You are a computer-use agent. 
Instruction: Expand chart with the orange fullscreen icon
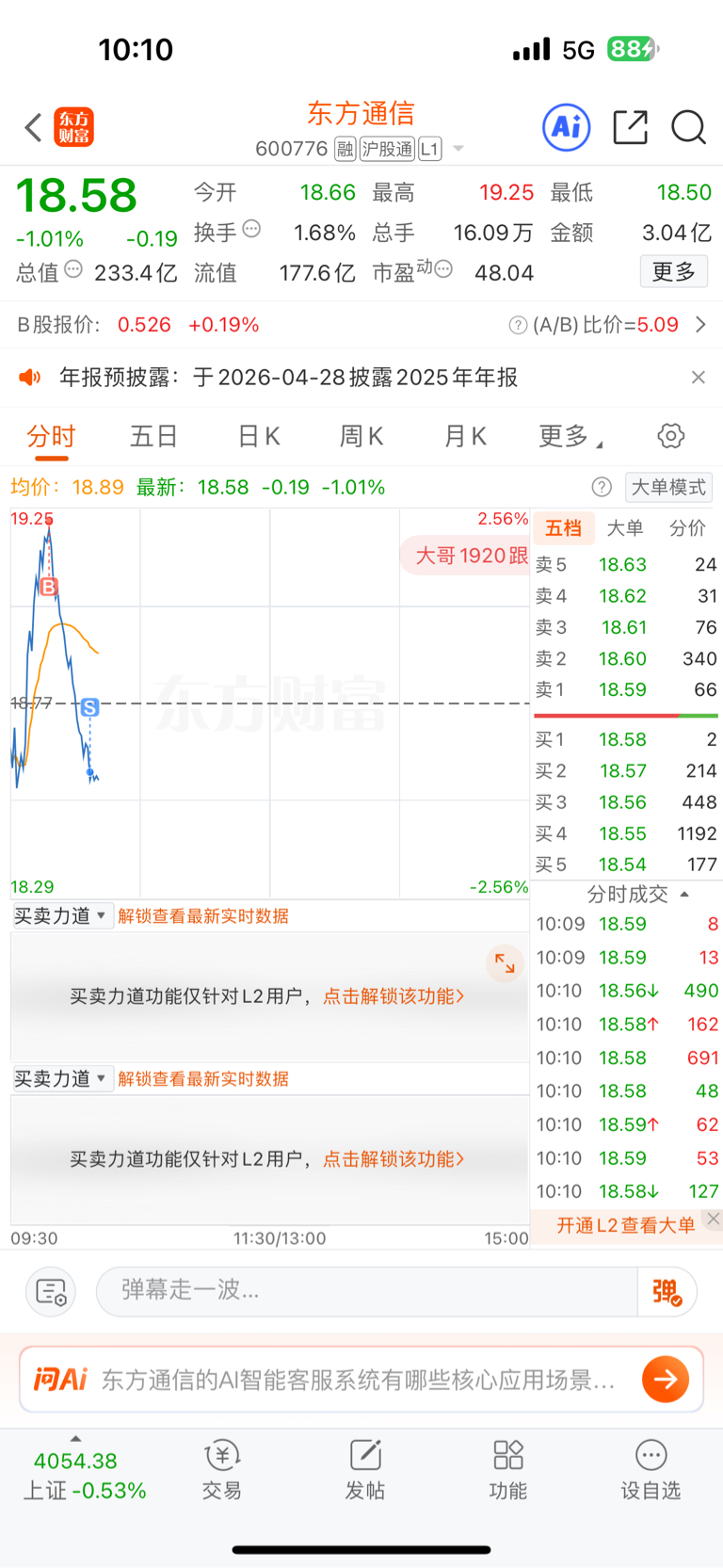(x=506, y=963)
